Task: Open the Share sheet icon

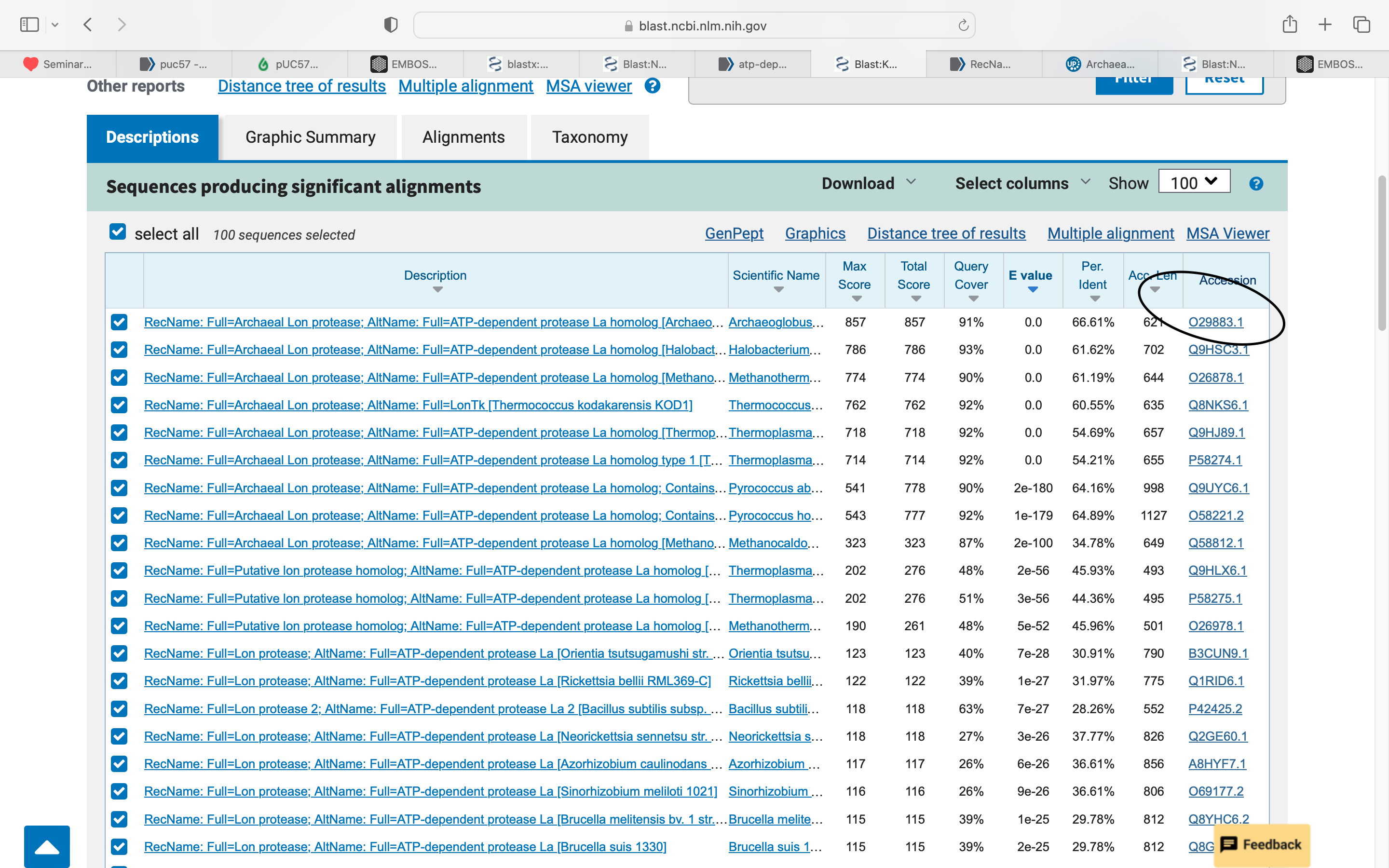Action: pos(1290,24)
